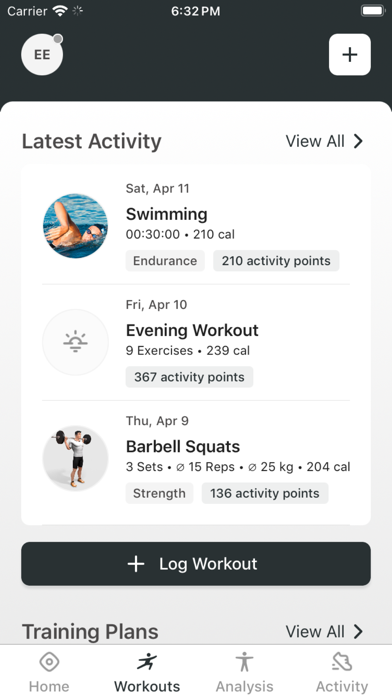
Task: Open the Analysis body figure icon
Action: click(245, 662)
